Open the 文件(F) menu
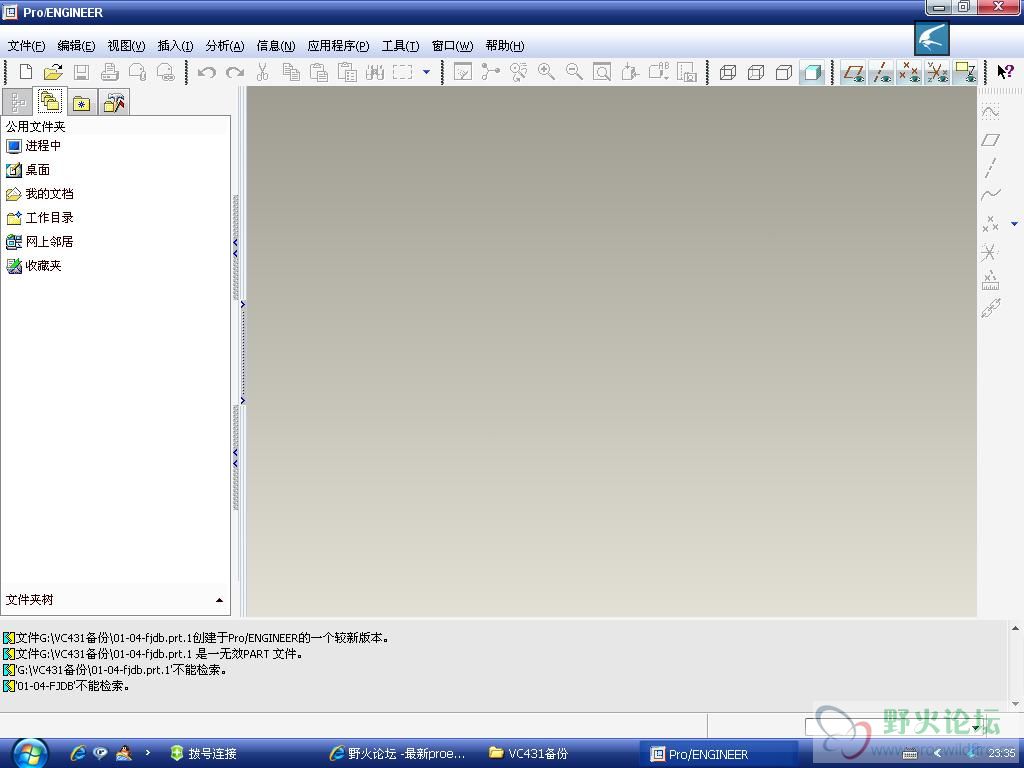Screen dimensions: 1024x768 click(x=26, y=46)
